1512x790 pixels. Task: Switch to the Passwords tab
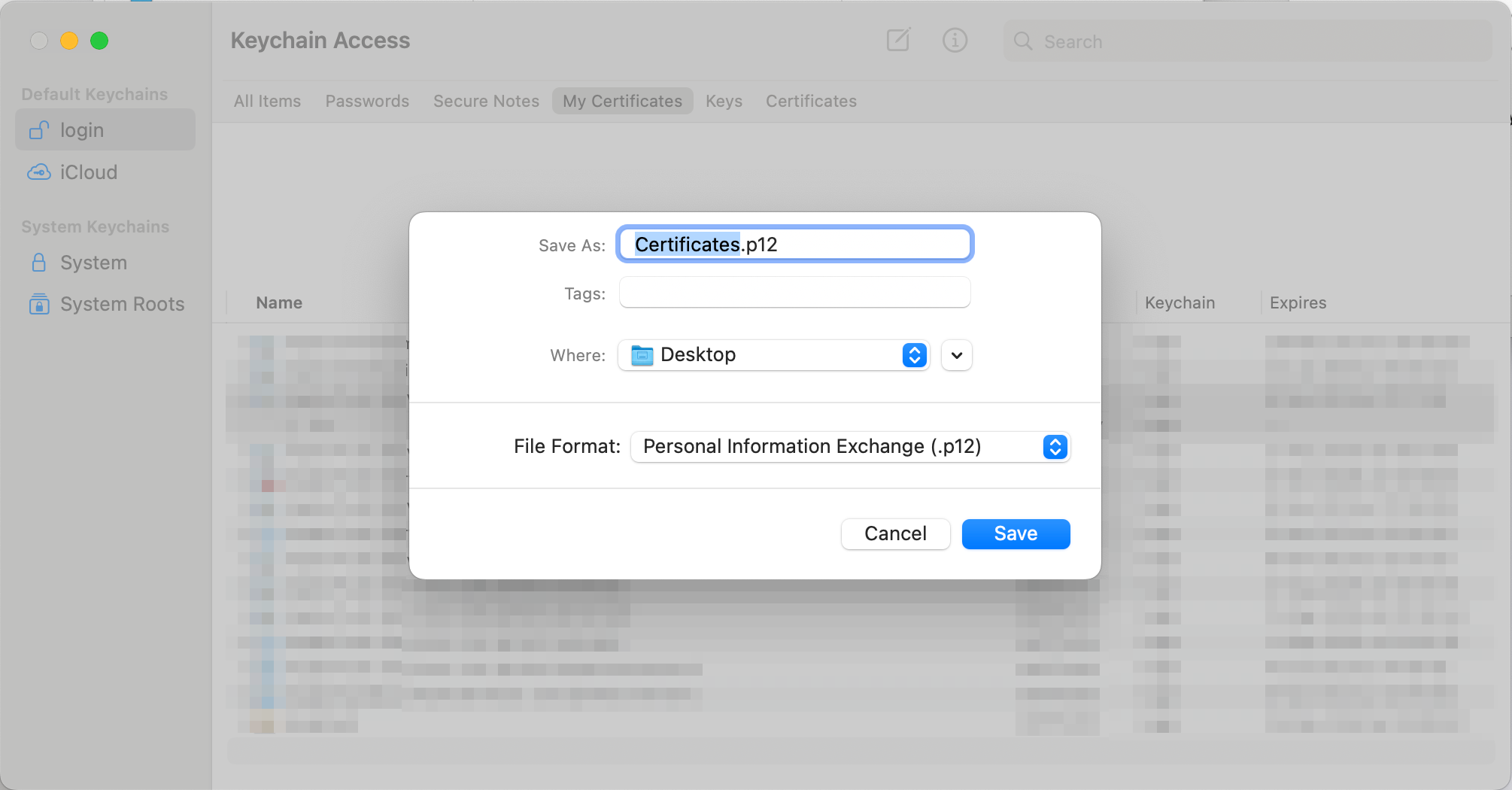[x=367, y=101]
